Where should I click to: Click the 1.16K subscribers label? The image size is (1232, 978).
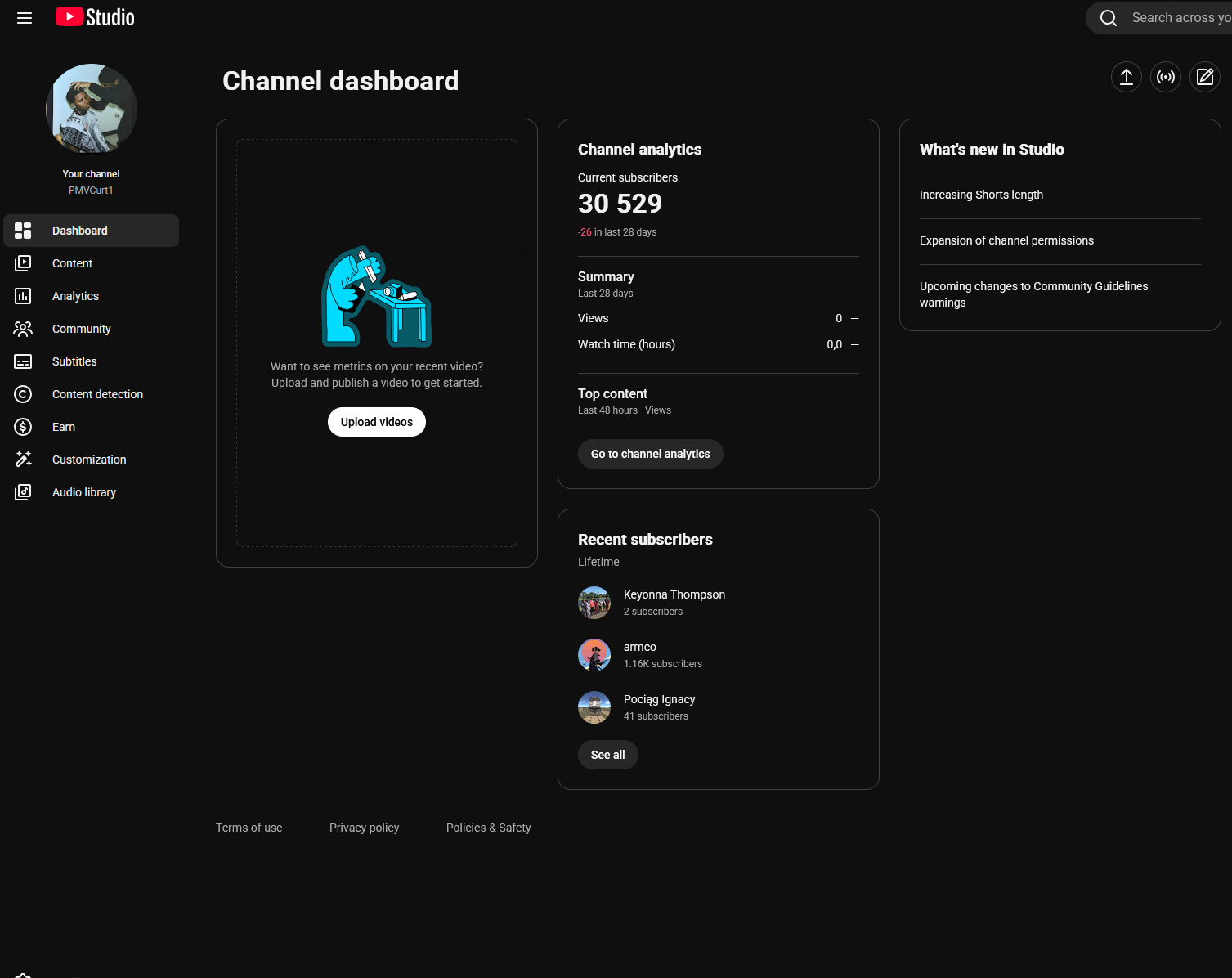pyautogui.click(x=663, y=664)
